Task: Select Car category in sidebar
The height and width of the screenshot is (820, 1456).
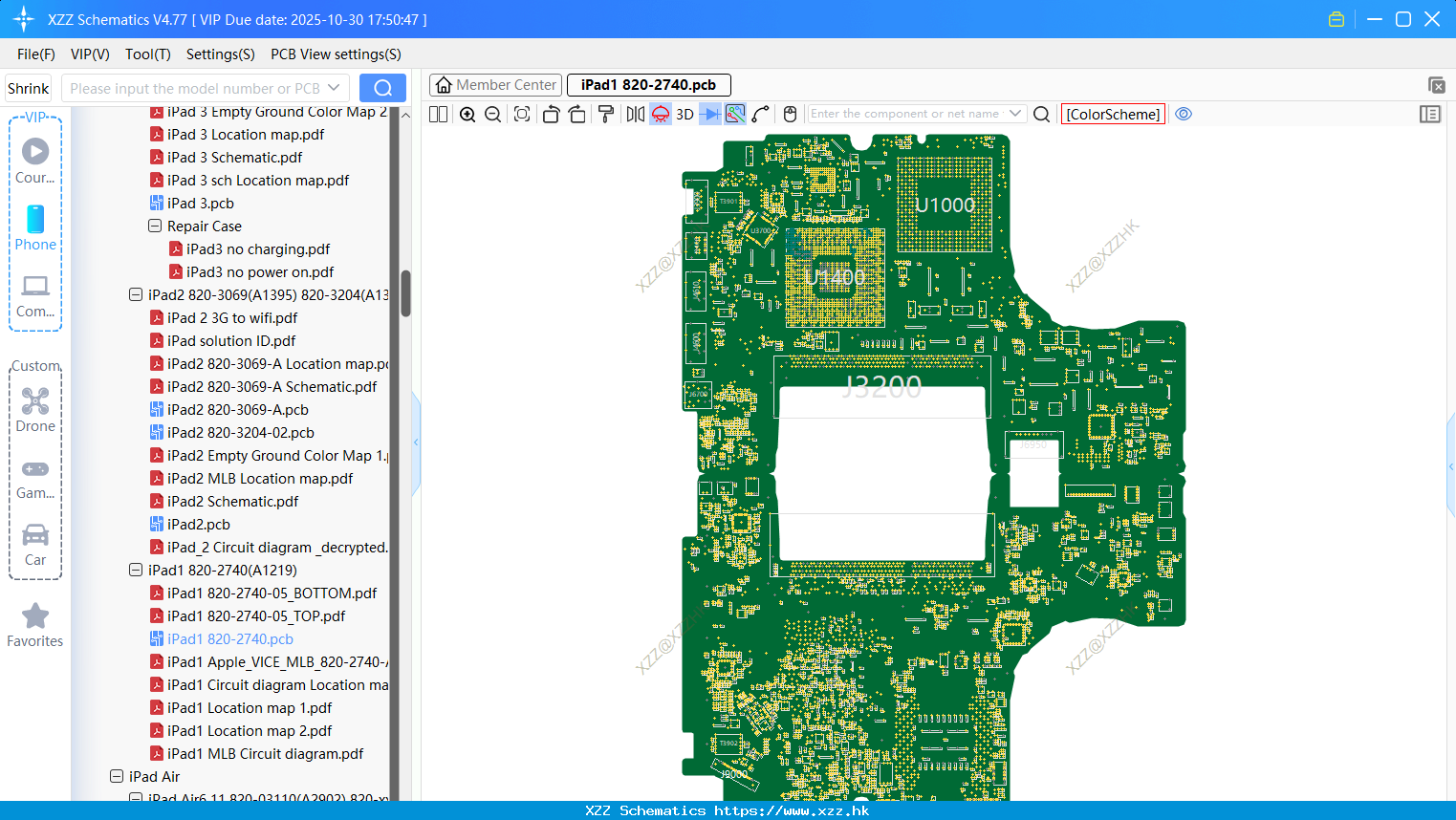Action: pos(35,545)
